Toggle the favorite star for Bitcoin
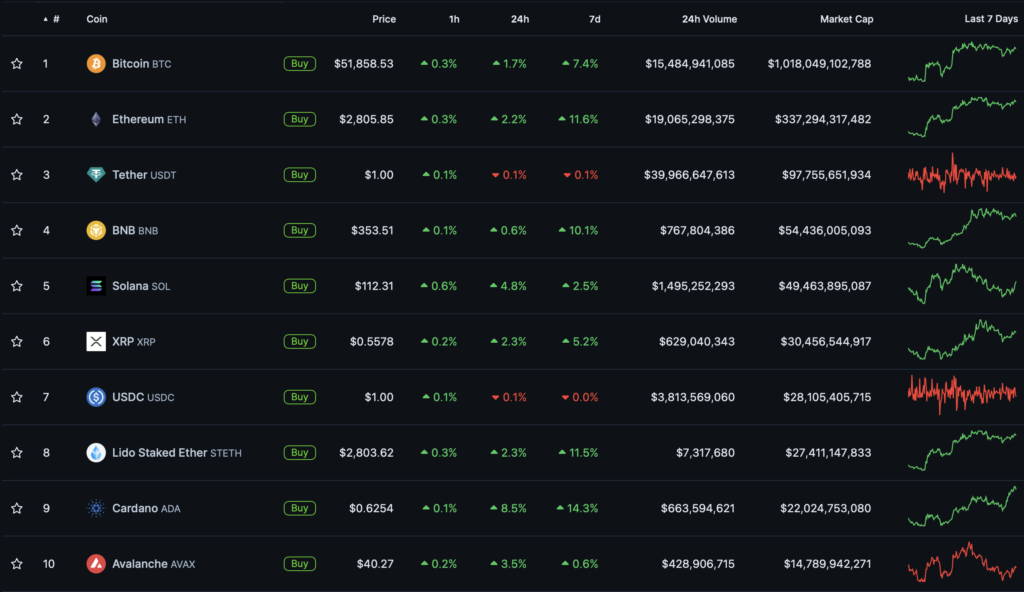Image resolution: width=1024 pixels, height=592 pixels. (x=17, y=64)
